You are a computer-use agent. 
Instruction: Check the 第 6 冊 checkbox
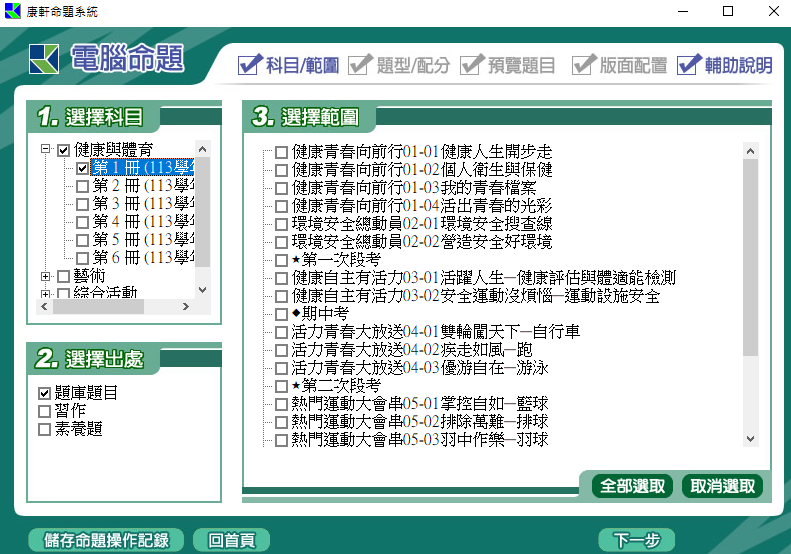(x=82, y=258)
